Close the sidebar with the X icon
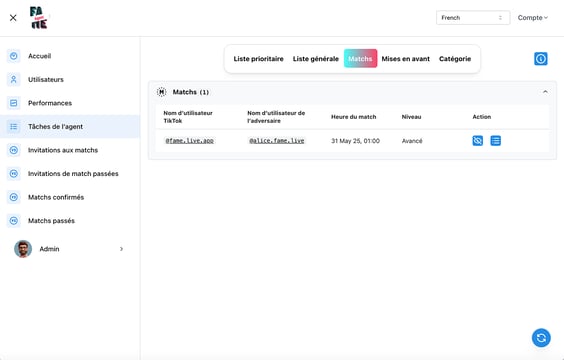 click(x=13, y=18)
